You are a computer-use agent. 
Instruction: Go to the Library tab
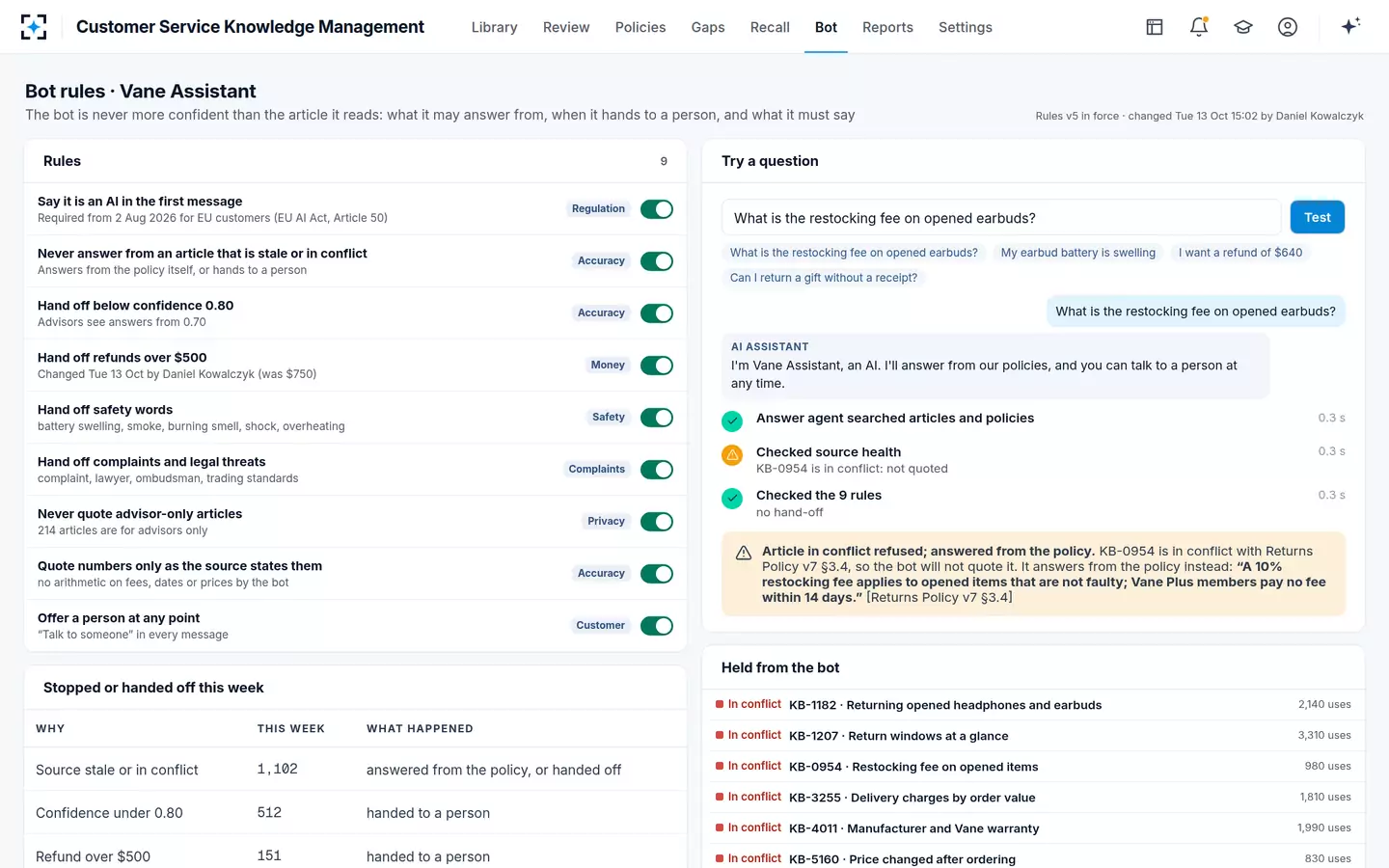[x=495, y=27]
